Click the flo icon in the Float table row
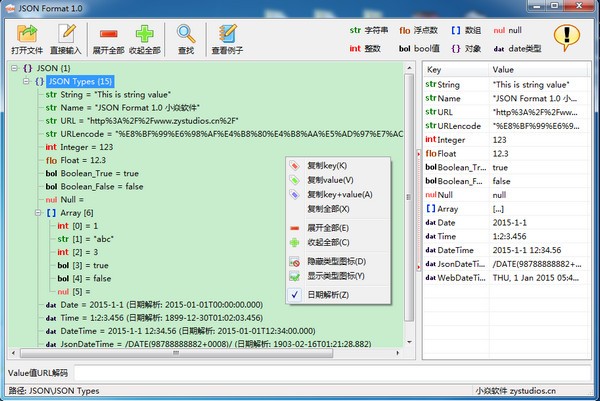This screenshot has height=401, width=600. click(431, 153)
